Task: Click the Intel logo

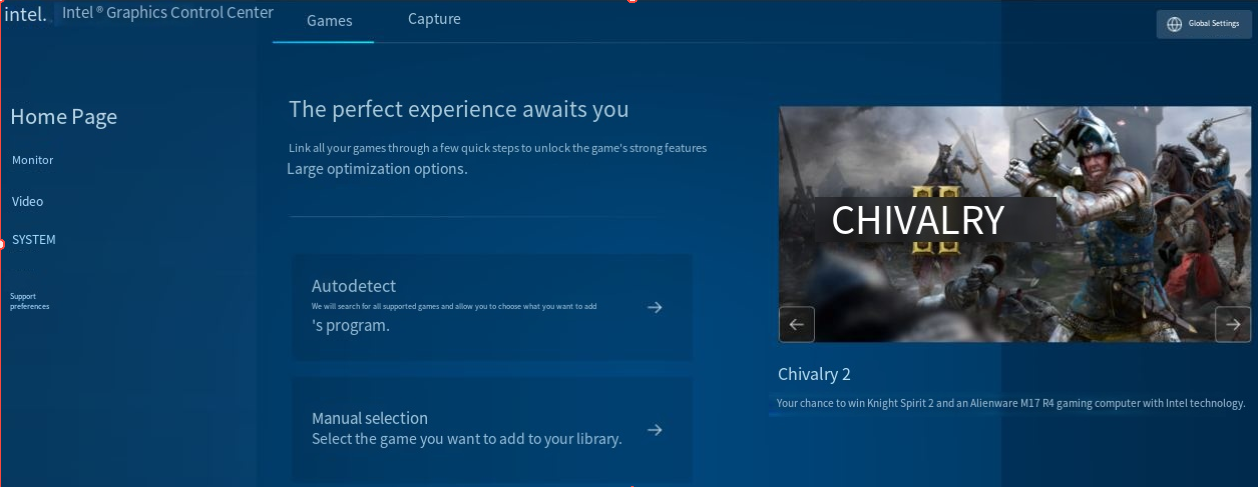Action: tap(25, 15)
